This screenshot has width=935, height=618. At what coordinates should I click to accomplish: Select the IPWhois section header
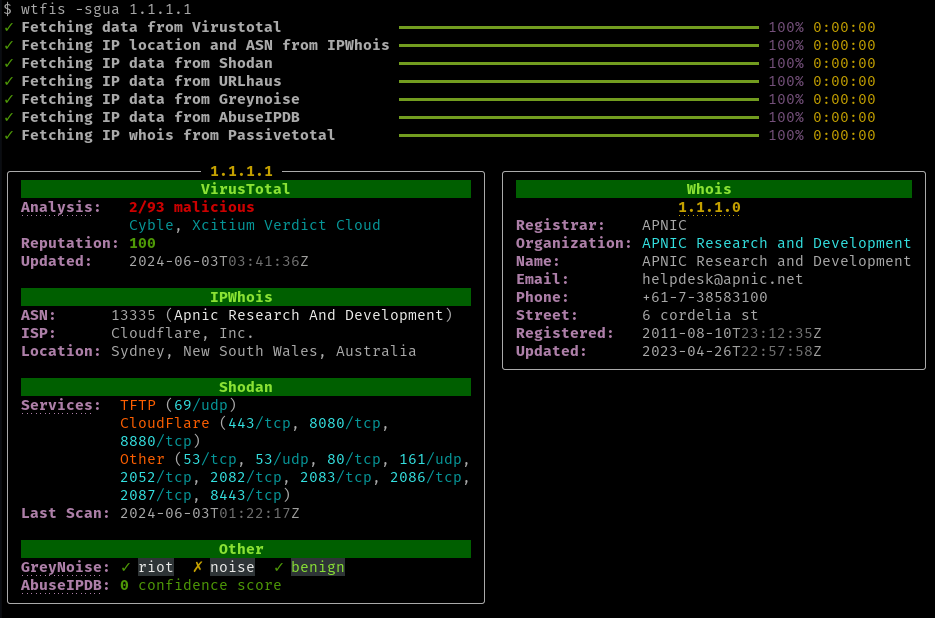[x=245, y=297]
